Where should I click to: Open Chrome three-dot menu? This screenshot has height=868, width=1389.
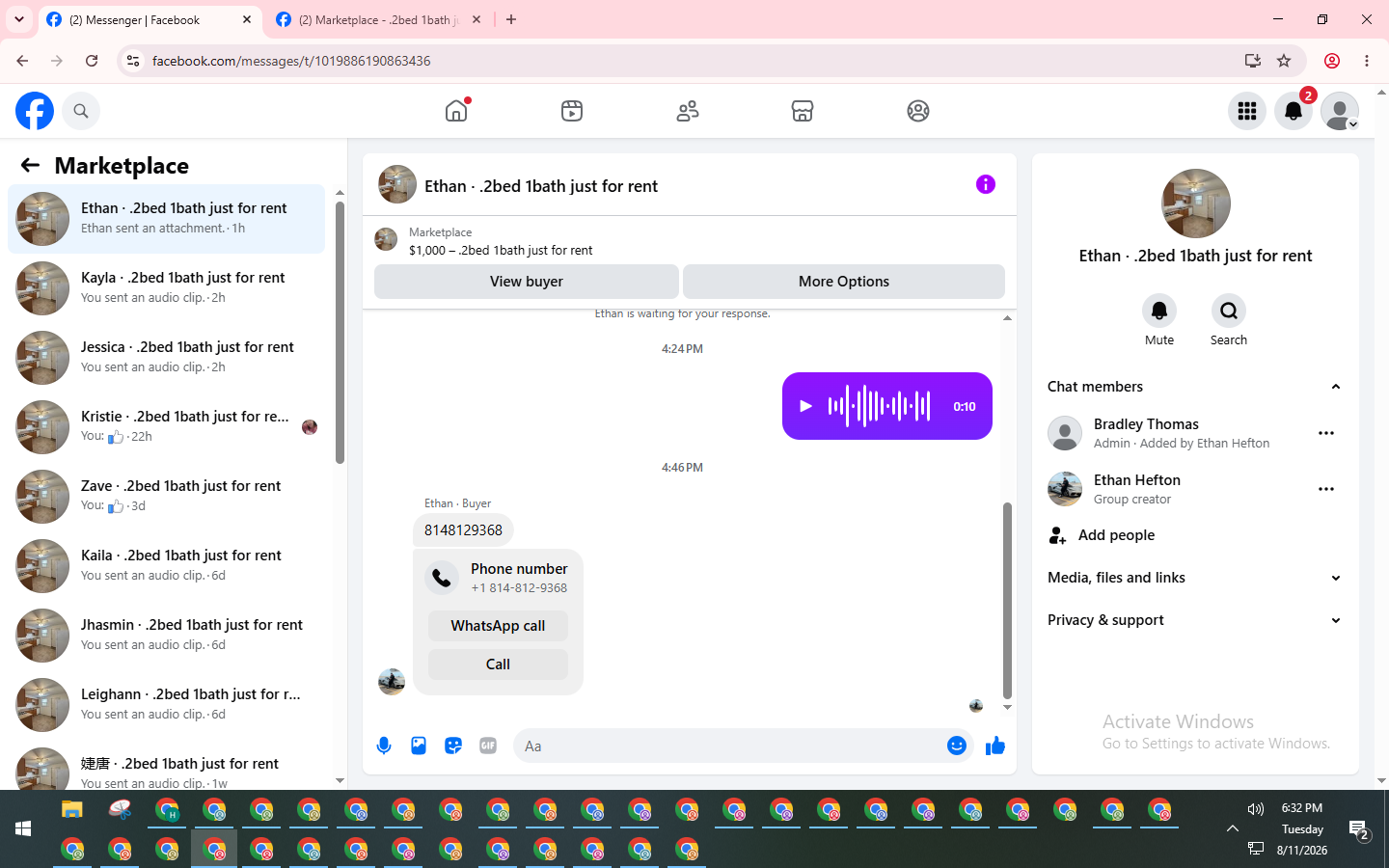1367,61
